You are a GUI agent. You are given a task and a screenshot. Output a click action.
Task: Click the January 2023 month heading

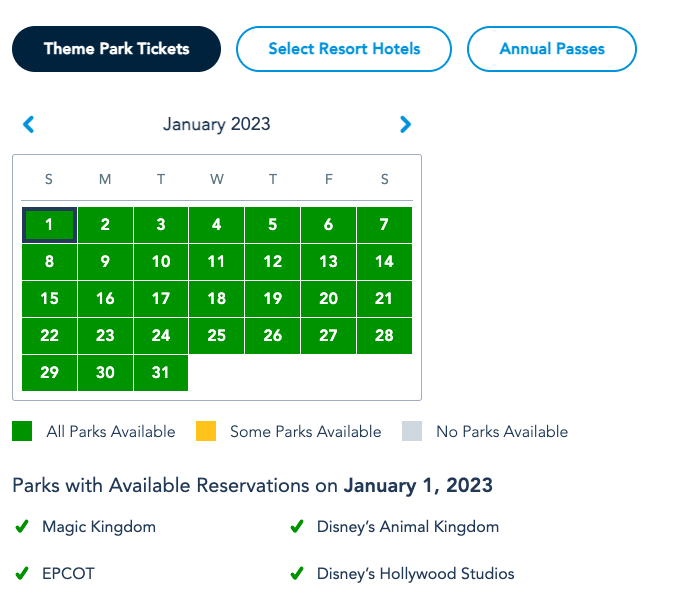point(216,125)
